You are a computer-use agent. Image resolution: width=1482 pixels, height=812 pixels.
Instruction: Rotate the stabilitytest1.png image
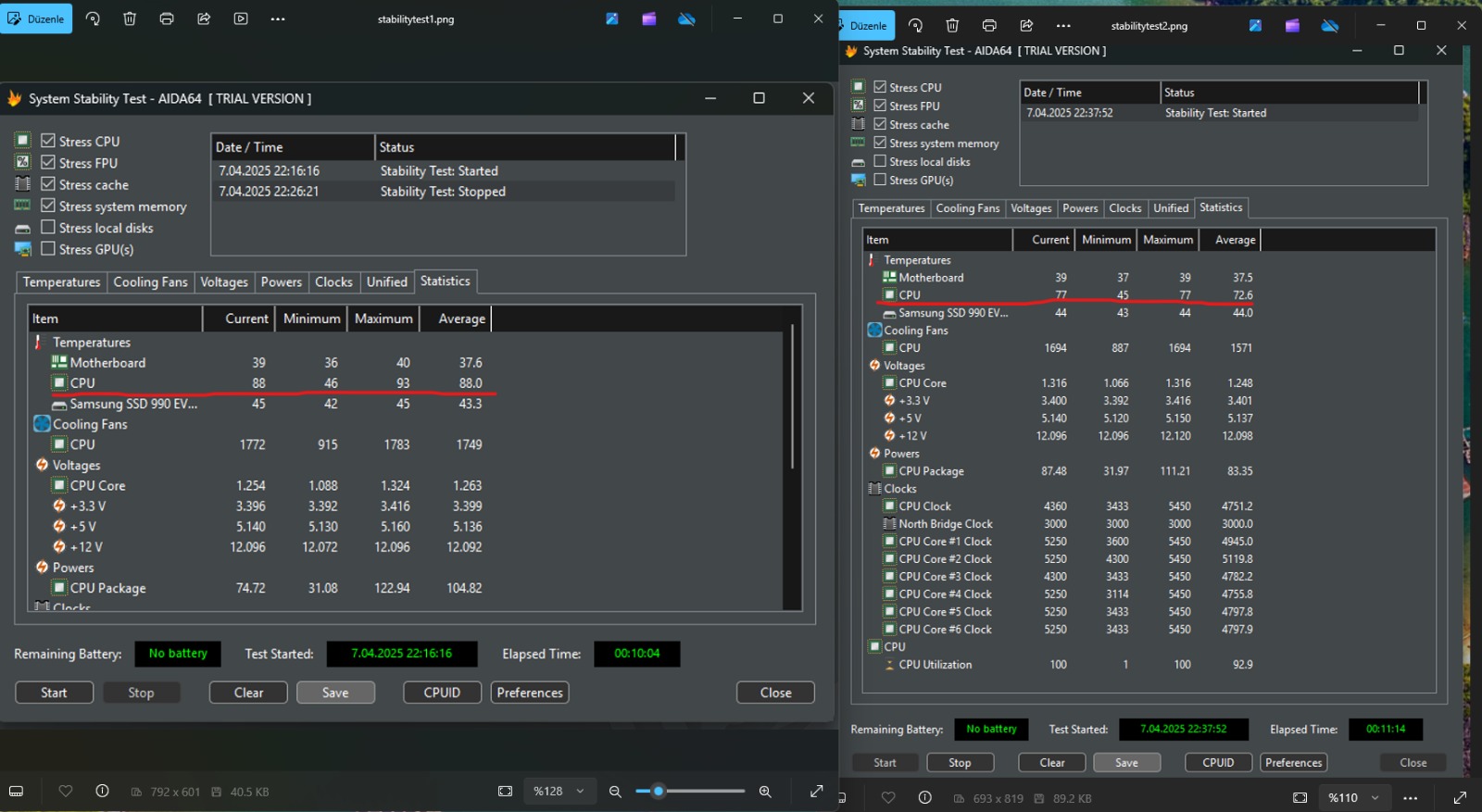click(x=93, y=19)
